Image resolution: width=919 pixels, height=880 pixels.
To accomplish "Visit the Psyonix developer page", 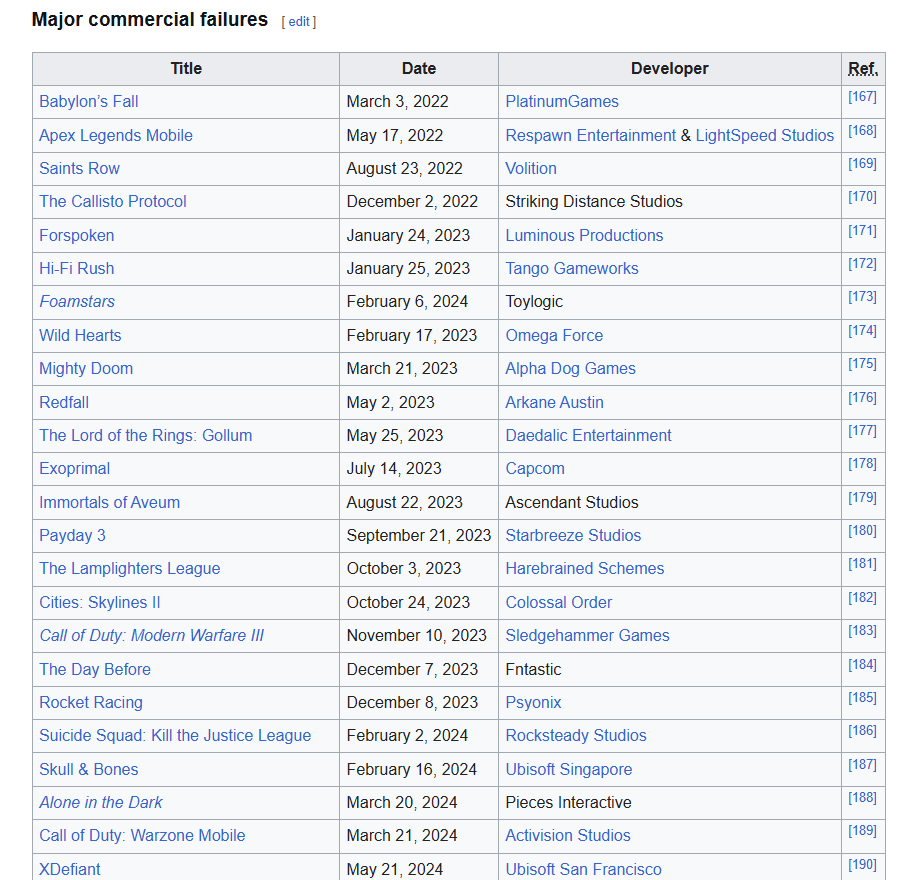I will pyautogui.click(x=533, y=702).
